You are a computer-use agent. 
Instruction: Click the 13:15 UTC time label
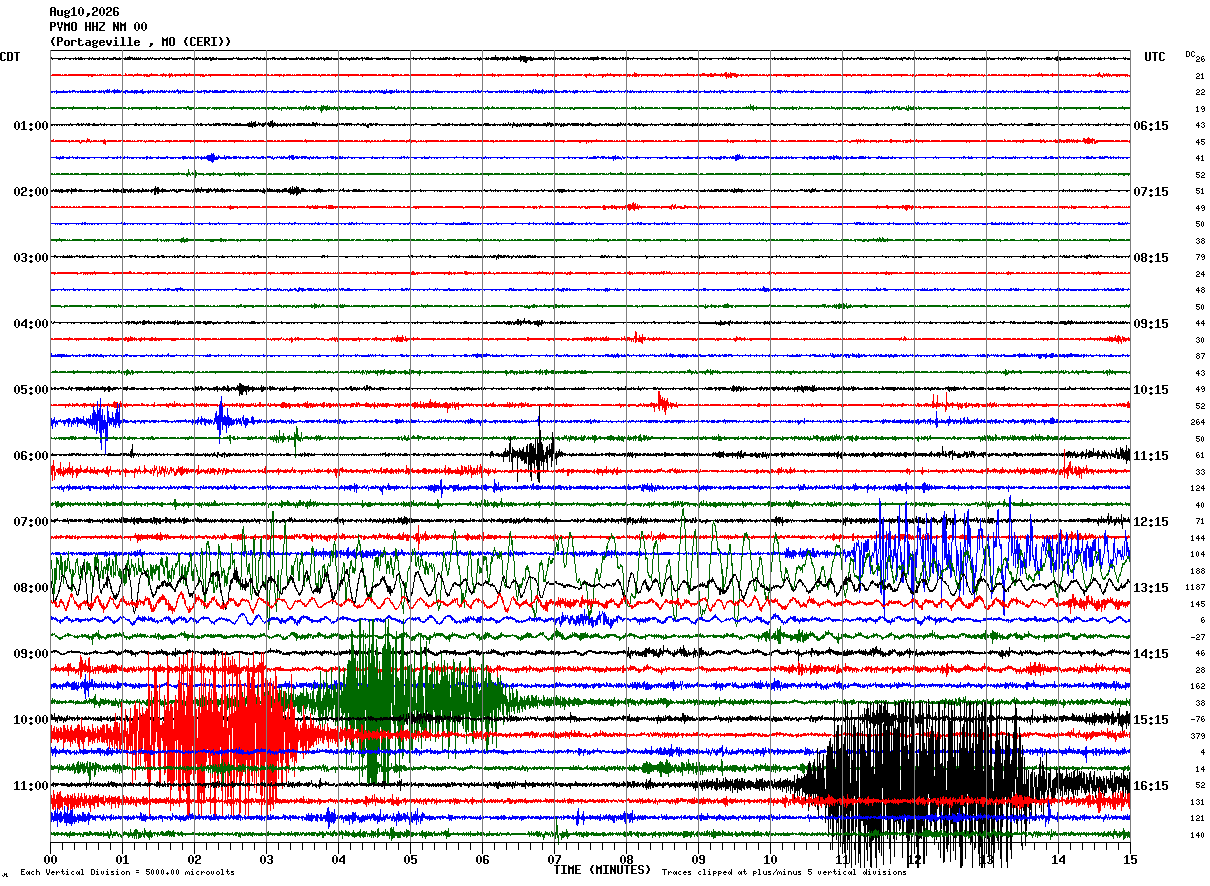click(x=1151, y=588)
